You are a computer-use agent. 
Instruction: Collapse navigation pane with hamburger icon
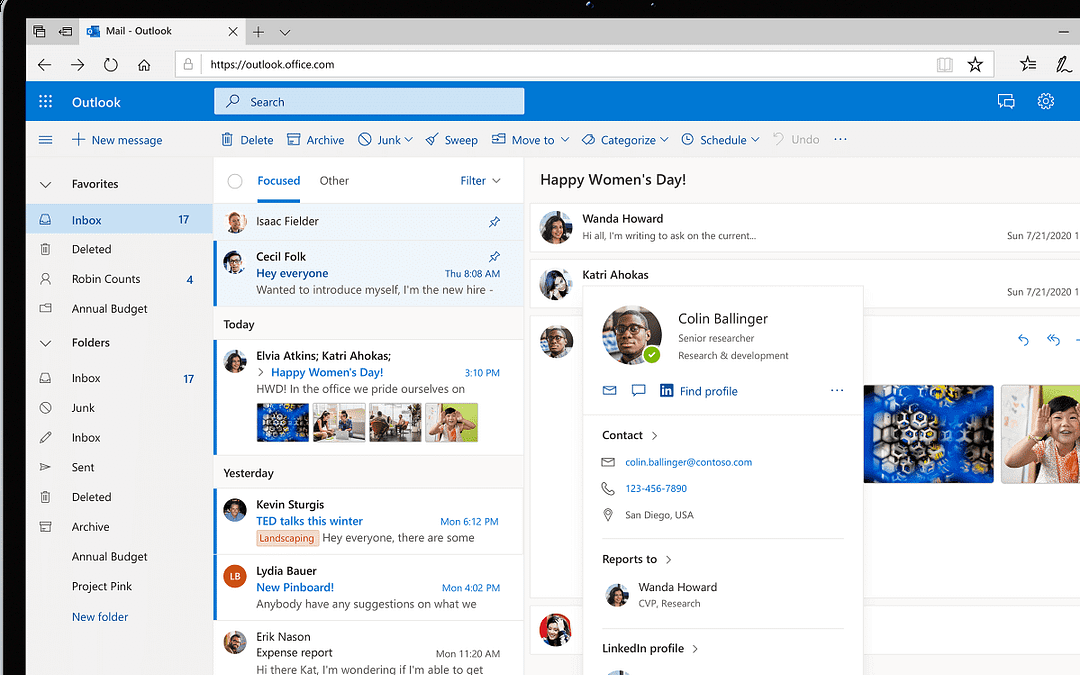45,140
